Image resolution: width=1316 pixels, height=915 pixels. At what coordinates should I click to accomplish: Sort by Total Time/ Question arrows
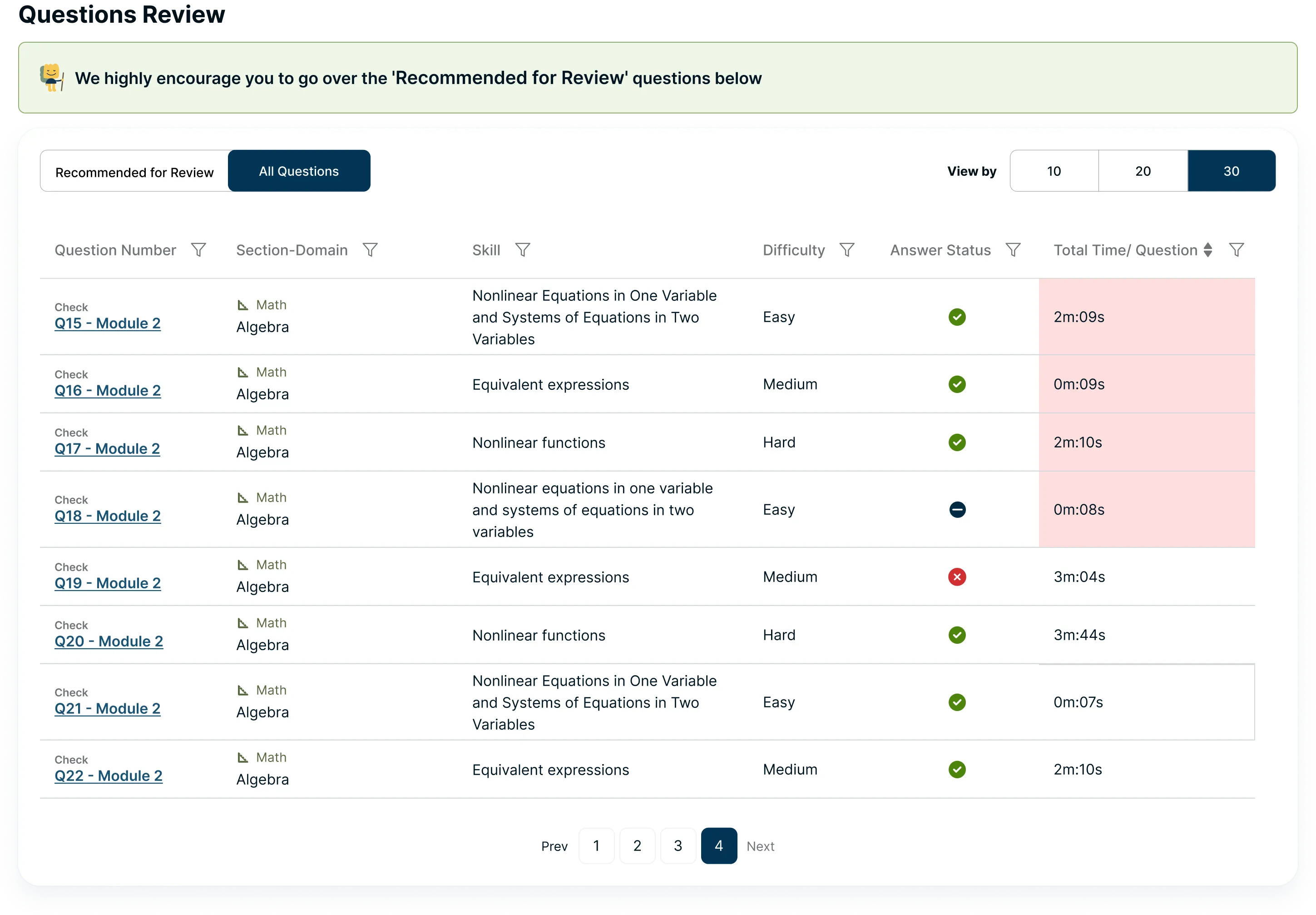click(1208, 250)
